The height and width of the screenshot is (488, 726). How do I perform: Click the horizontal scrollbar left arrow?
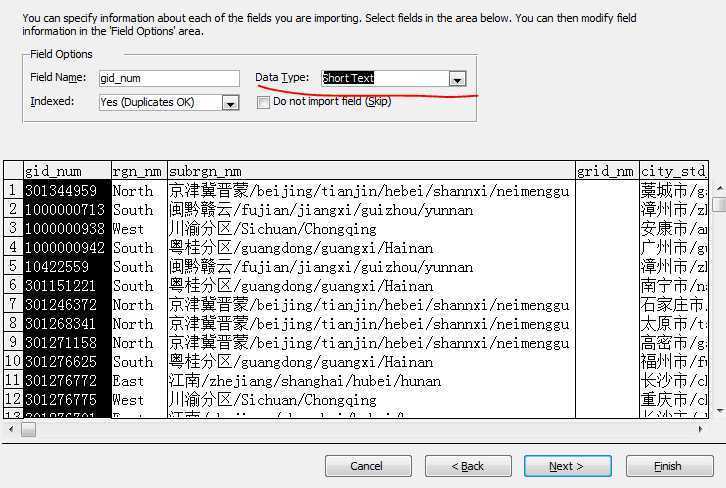tap(11, 430)
